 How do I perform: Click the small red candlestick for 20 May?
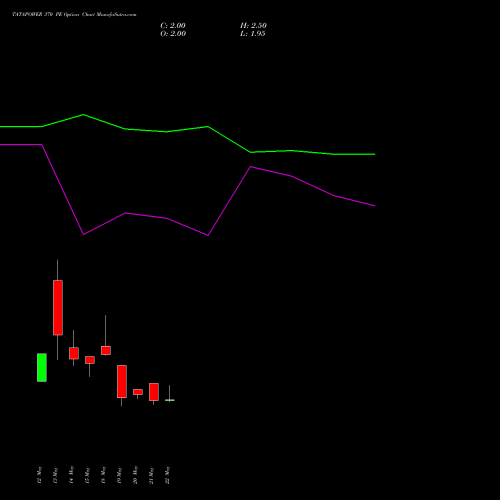pos(138,392)
